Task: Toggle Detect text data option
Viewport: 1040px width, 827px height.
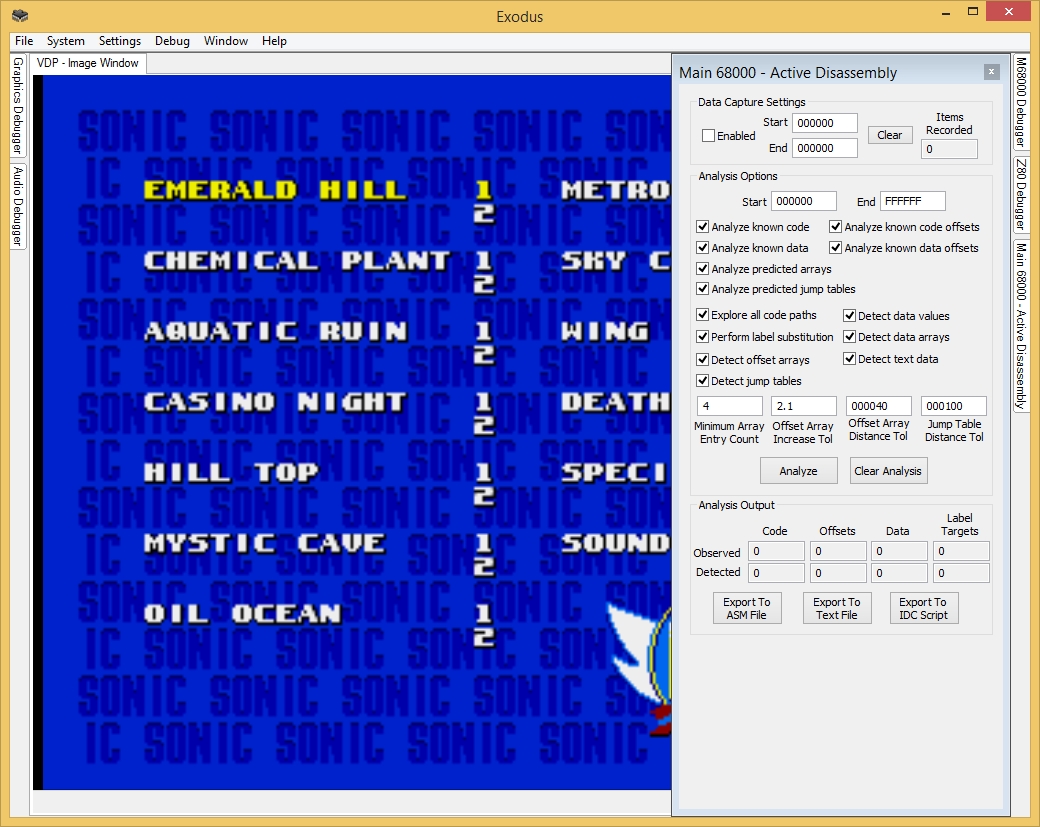Action: (850, 359)
